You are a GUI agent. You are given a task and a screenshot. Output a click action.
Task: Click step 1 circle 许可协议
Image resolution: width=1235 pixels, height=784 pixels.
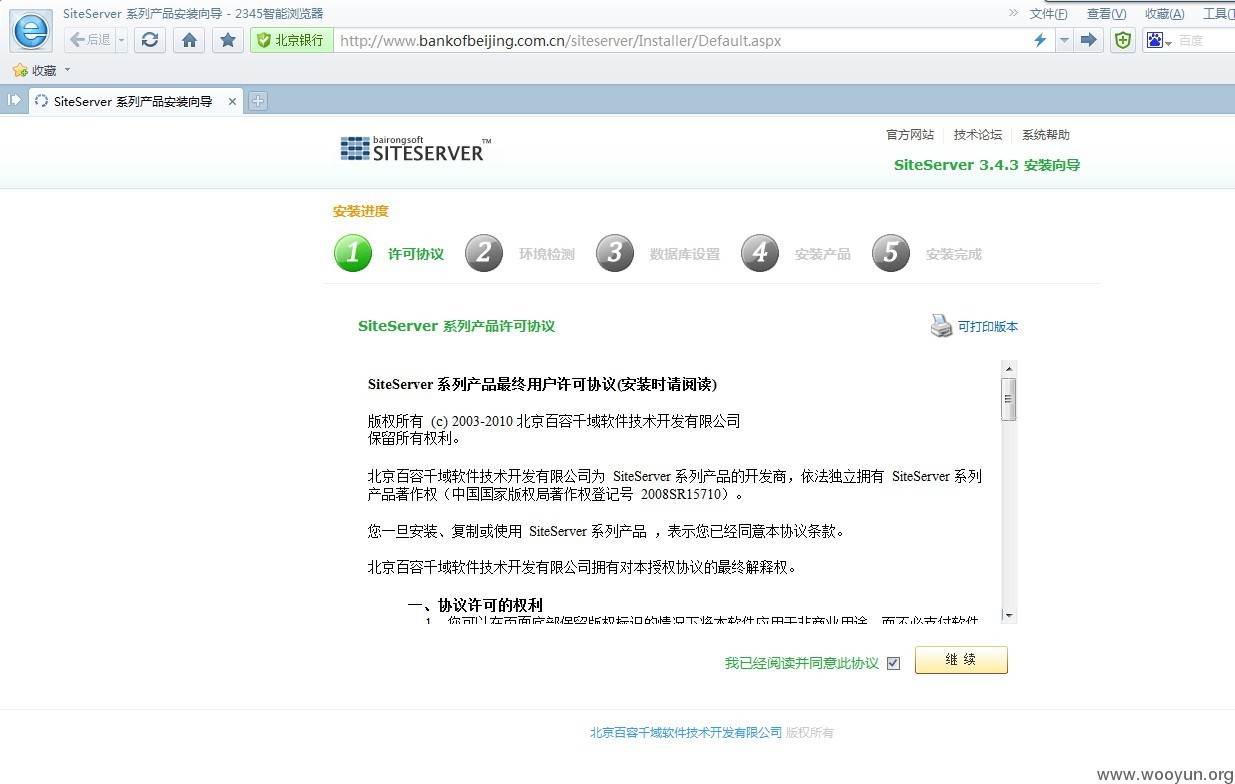point(353,253)
